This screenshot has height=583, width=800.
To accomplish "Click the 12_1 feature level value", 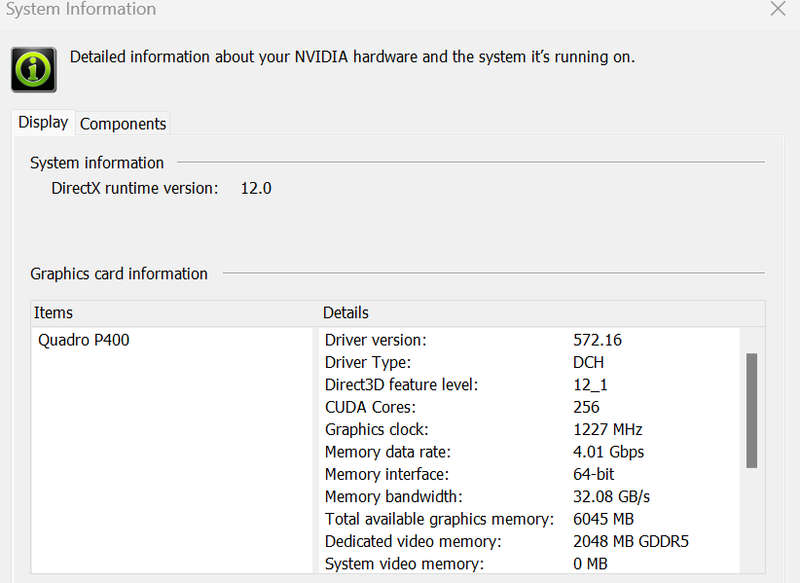I will pos(590,385).
